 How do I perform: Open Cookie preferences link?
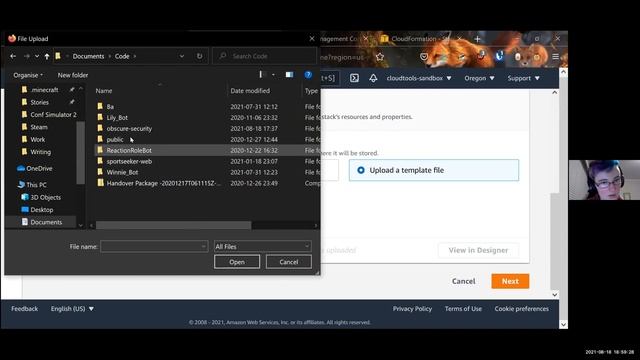522,309
